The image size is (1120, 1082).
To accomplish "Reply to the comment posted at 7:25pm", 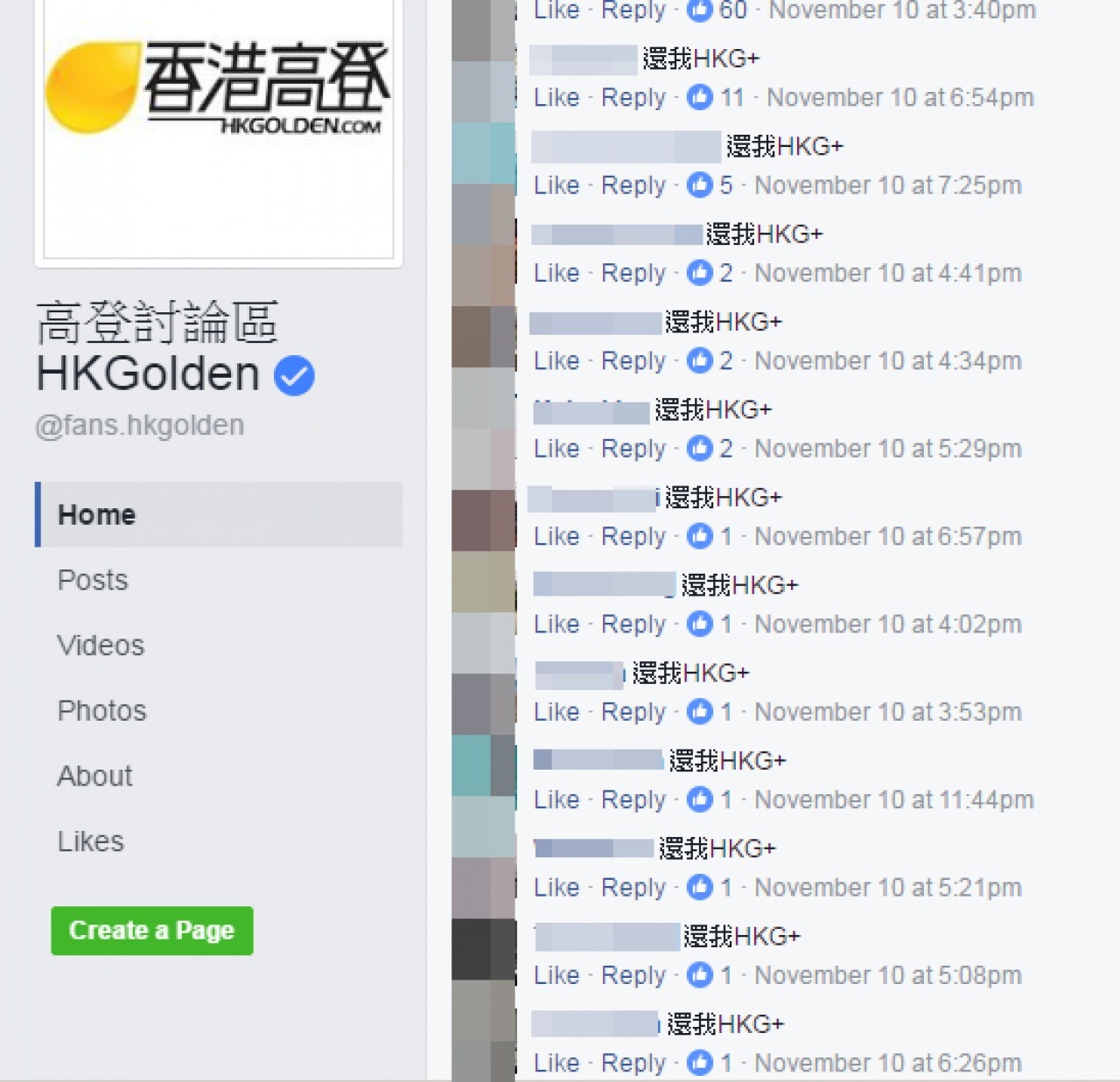I will (633, 185).
